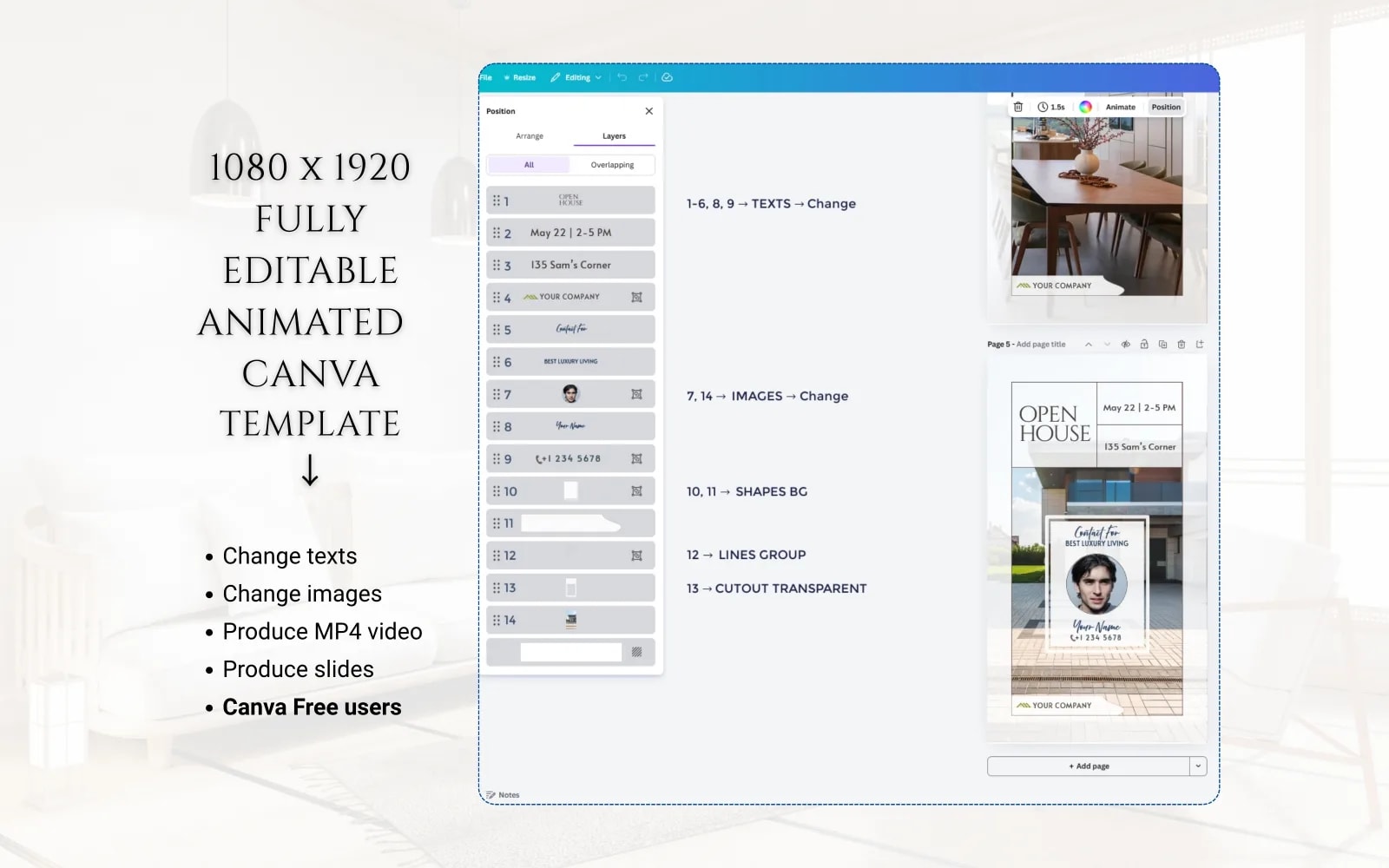The image size is (1389, 868).
Task: Click the cloud save status icon
Action: coord(667,77)
